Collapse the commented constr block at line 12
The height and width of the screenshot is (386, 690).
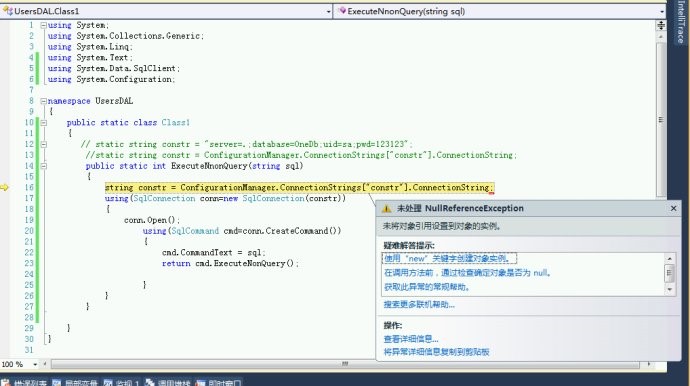[x=44, y=144]
